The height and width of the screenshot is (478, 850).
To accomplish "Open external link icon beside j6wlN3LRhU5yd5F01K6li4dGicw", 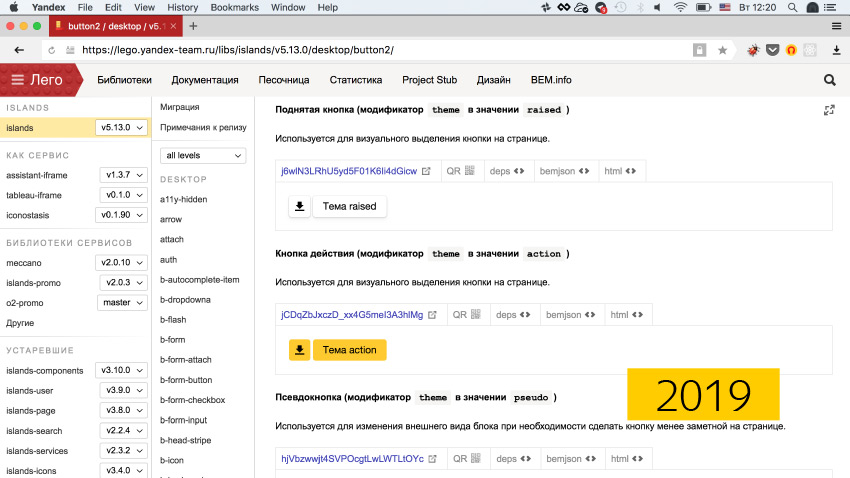I will tap(426, 171).
